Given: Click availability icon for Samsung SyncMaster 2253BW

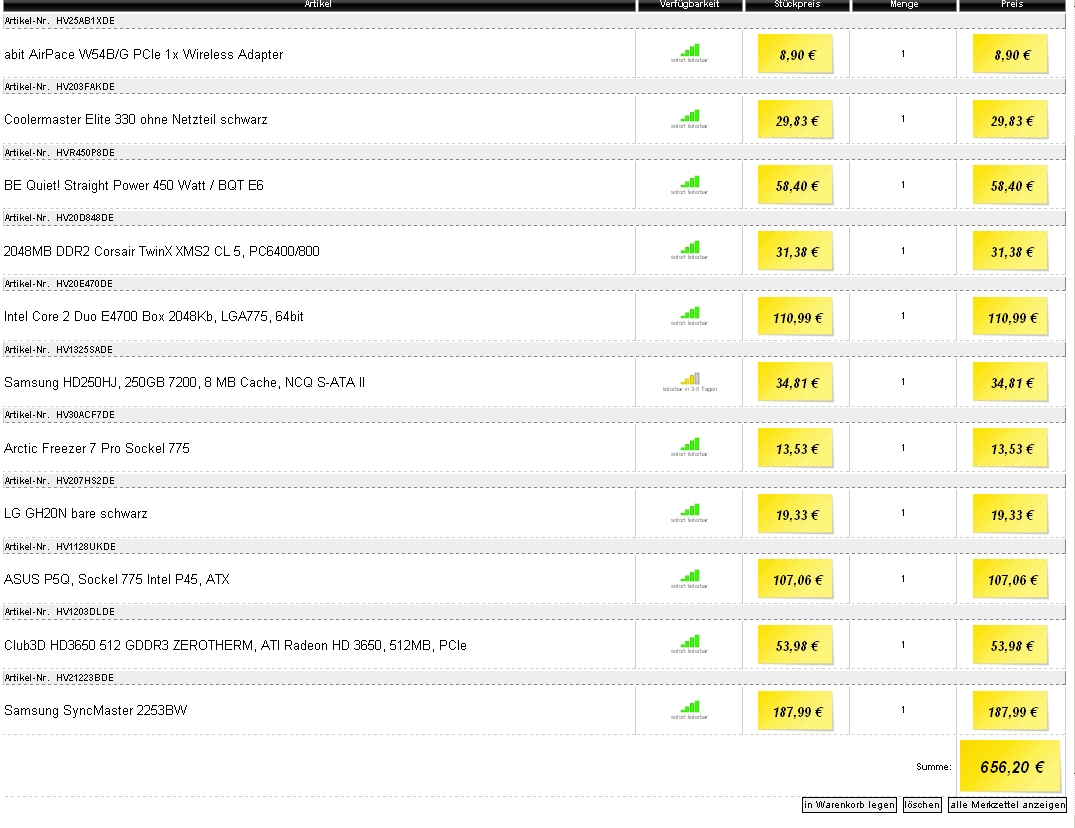Looking at the screenshot, I should point(690,709).
